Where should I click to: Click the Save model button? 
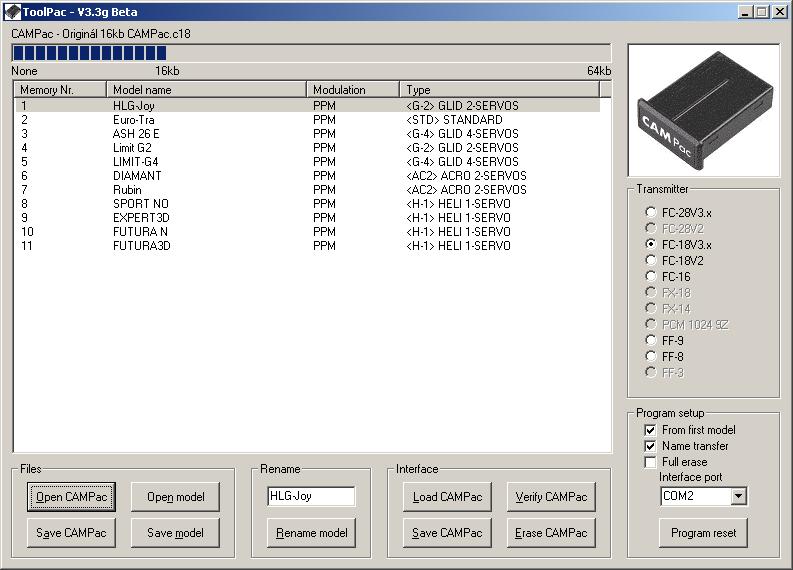tap(175, 533)
